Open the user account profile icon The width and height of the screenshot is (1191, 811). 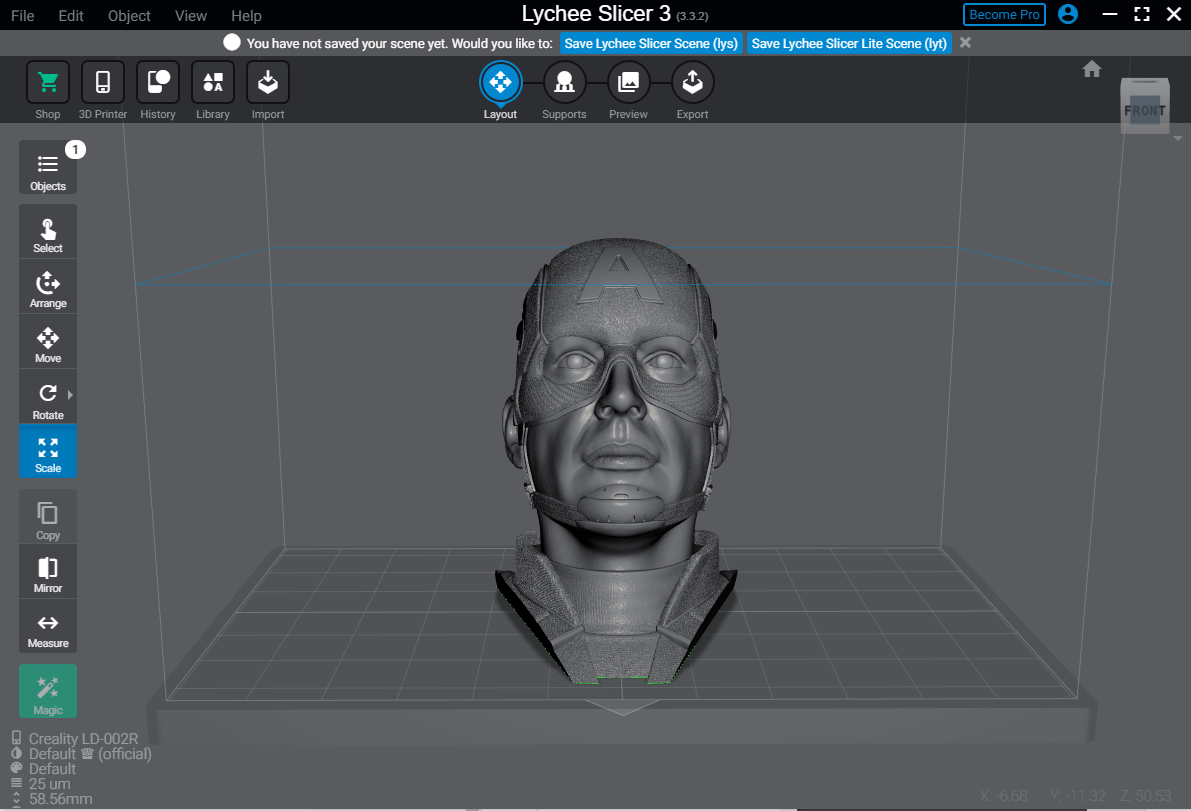tap(1067, 14)
